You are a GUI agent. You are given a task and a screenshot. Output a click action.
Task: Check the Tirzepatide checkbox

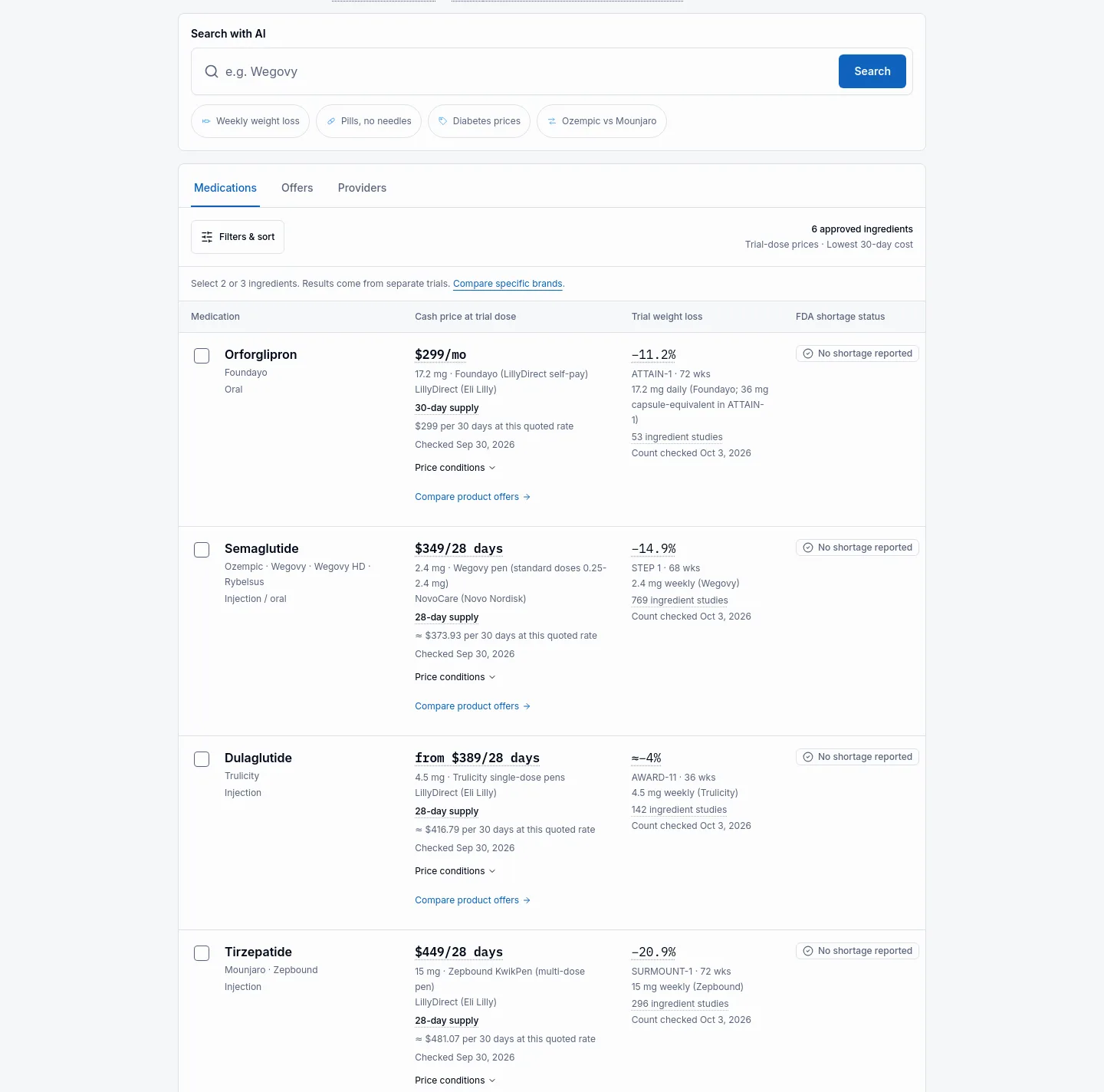tap(202, 953)
